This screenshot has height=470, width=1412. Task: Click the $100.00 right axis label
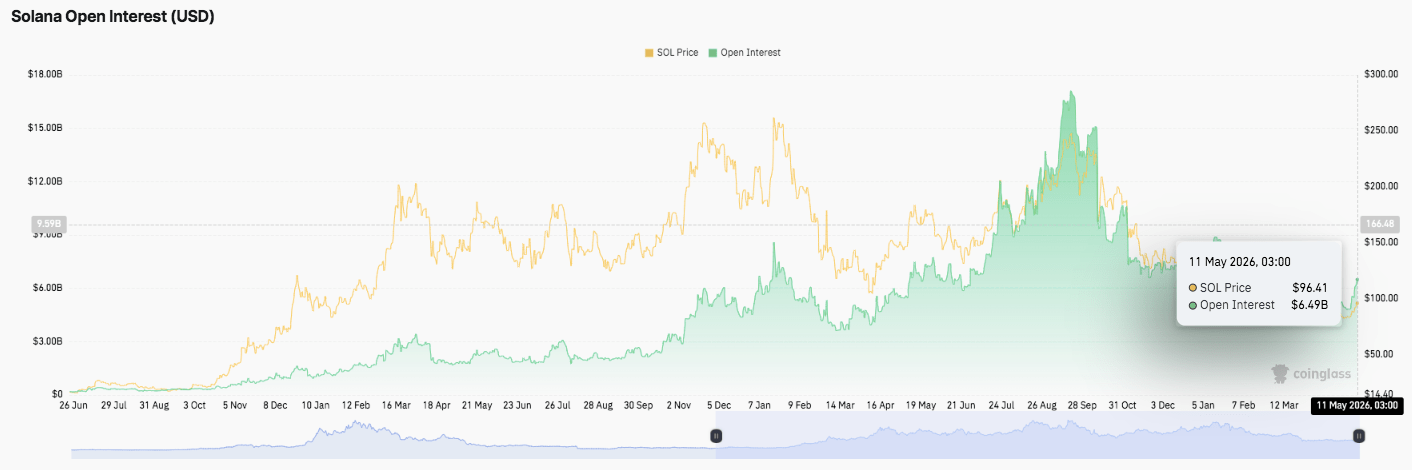(x=1379, y=298)
